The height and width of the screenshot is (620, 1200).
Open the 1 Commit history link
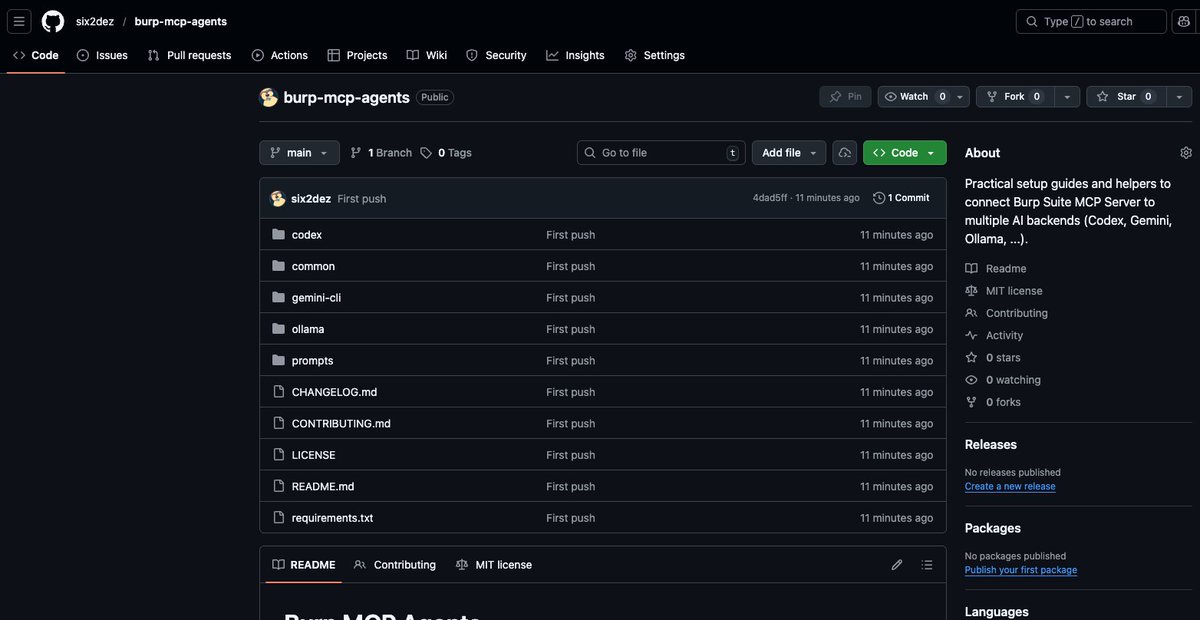901,198
